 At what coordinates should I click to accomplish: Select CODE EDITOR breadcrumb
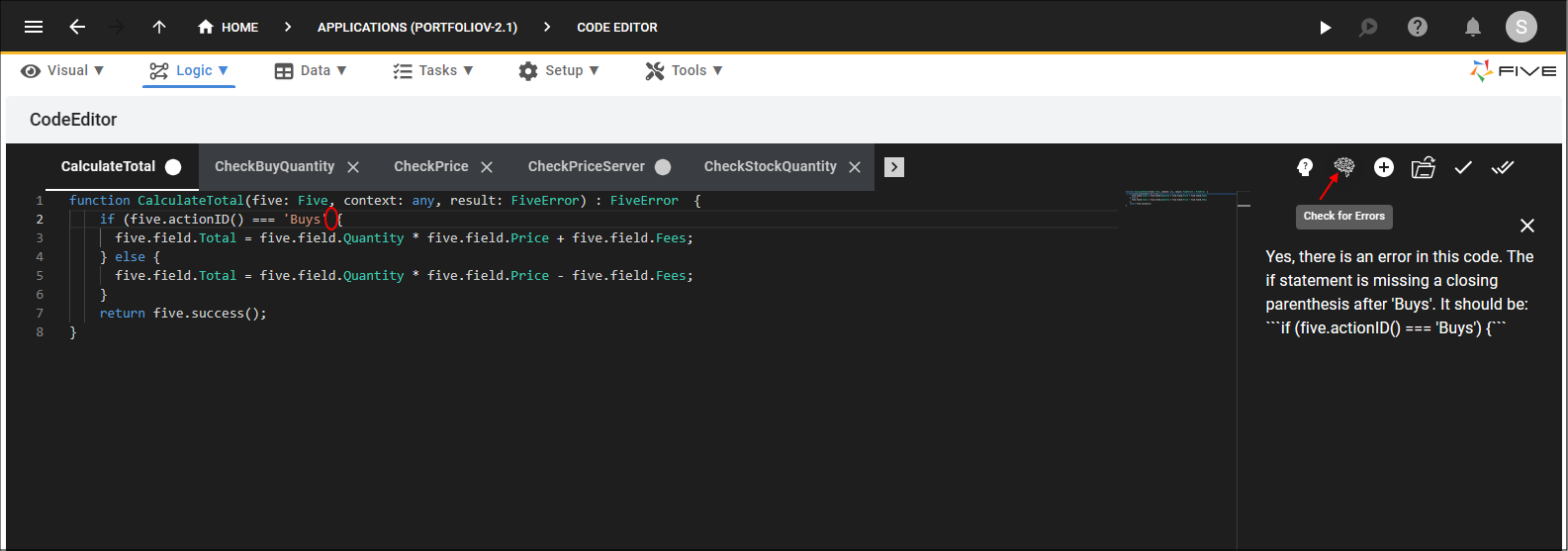click(x=617, y=27)
